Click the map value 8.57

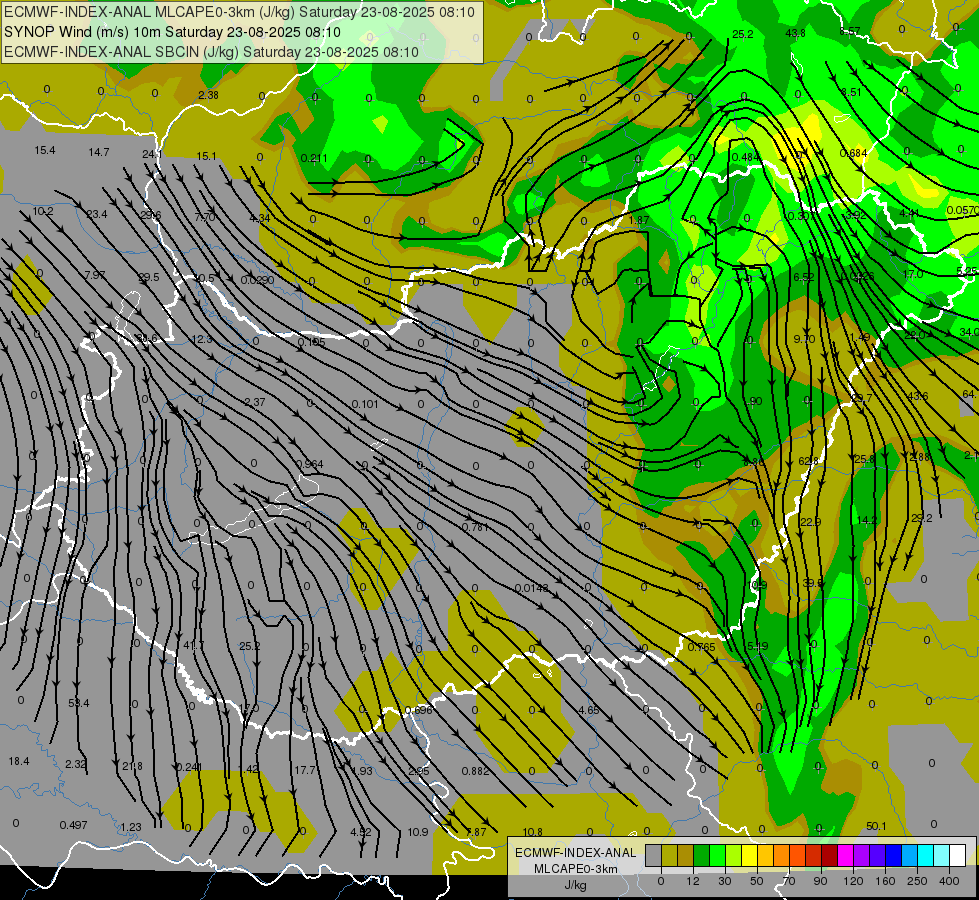click(x=850, y=31)
